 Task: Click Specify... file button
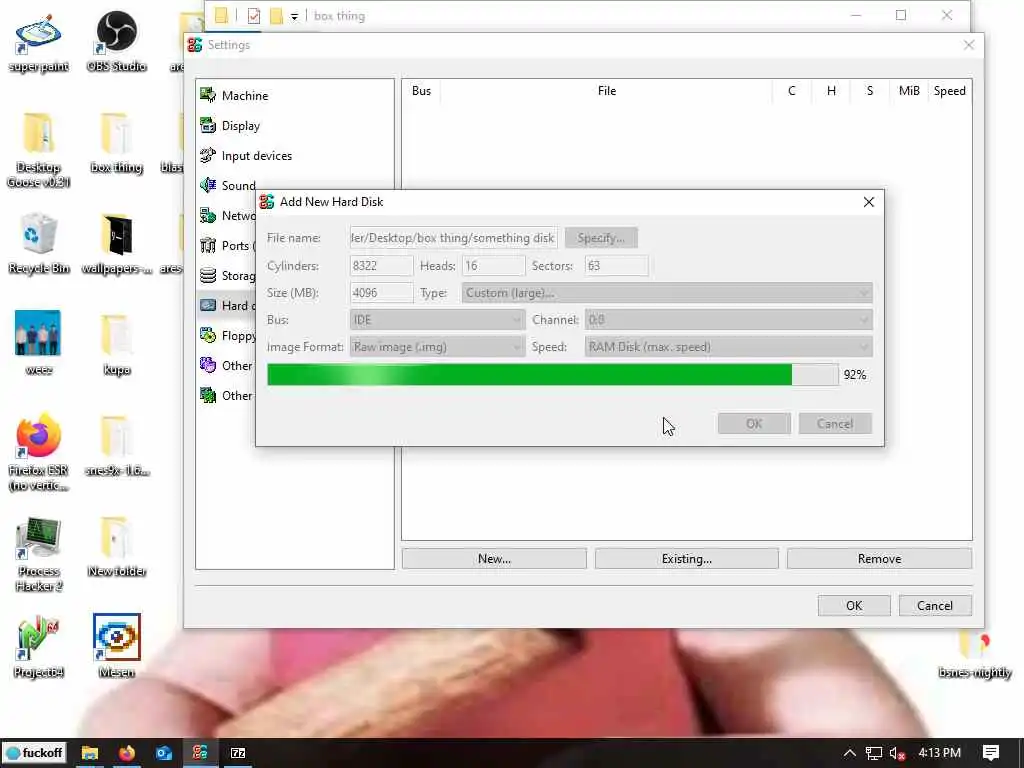coord(601,238)
